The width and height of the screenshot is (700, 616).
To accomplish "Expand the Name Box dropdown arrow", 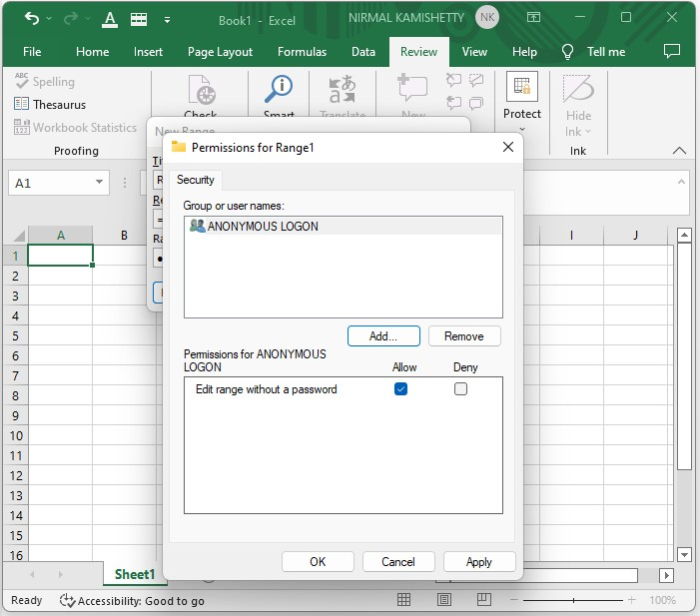I will (x=99, y=183).
